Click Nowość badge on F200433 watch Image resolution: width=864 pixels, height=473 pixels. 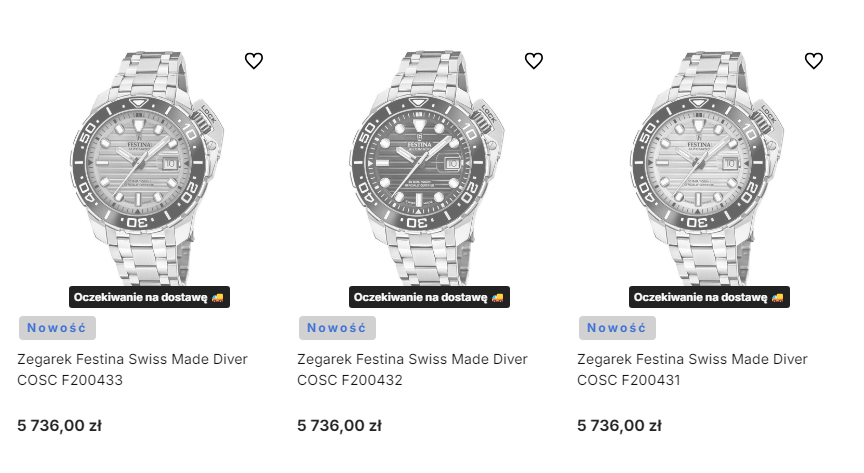click(x=57, y=328)
